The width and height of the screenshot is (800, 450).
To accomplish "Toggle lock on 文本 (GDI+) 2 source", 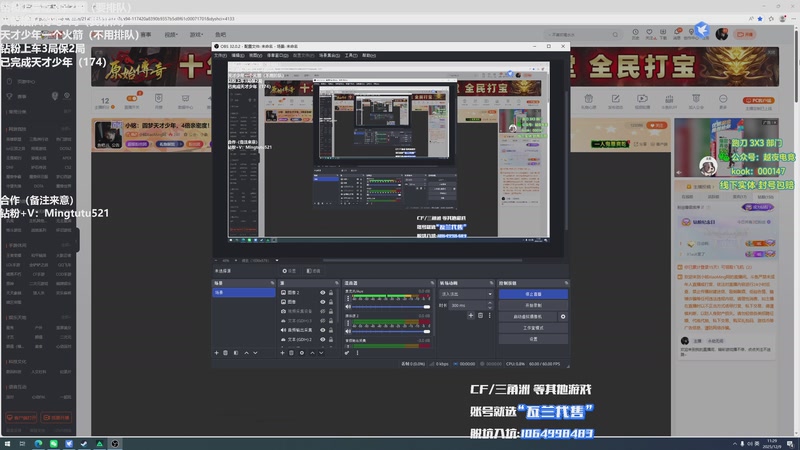I will [x=331, y=339].
